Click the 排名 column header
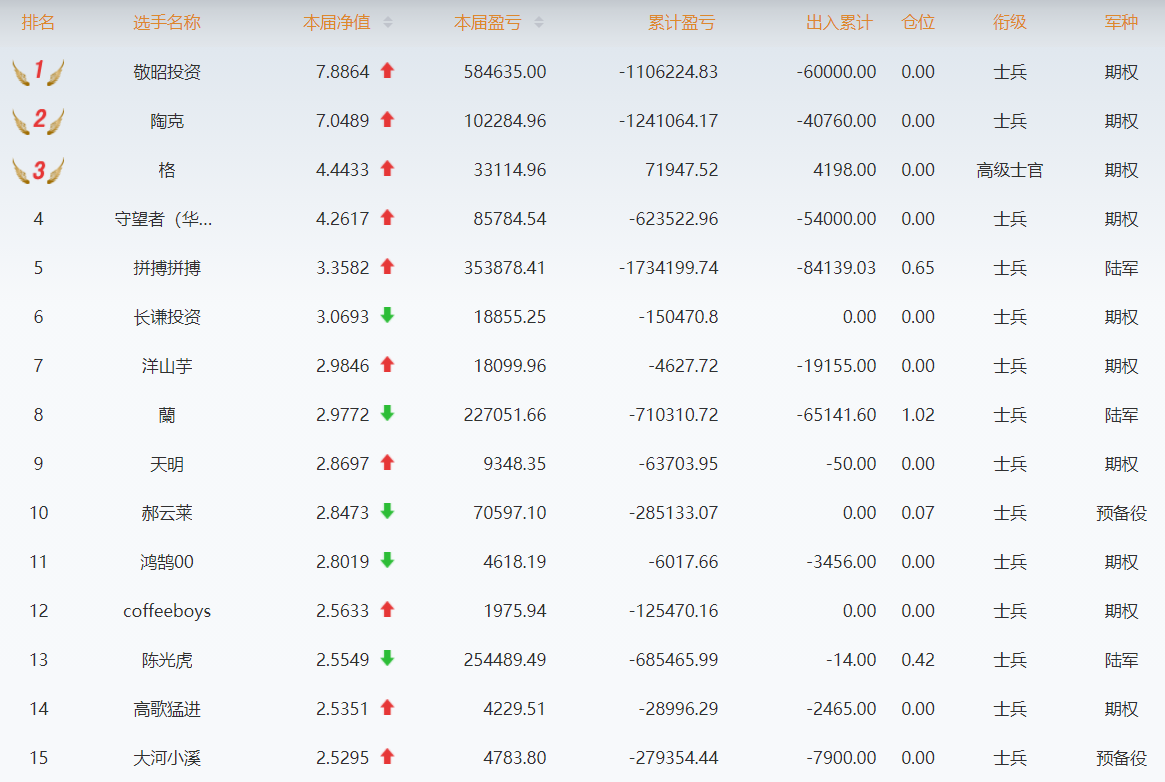This screenshot has width=1165, height=782. click(x=38, y=23)
